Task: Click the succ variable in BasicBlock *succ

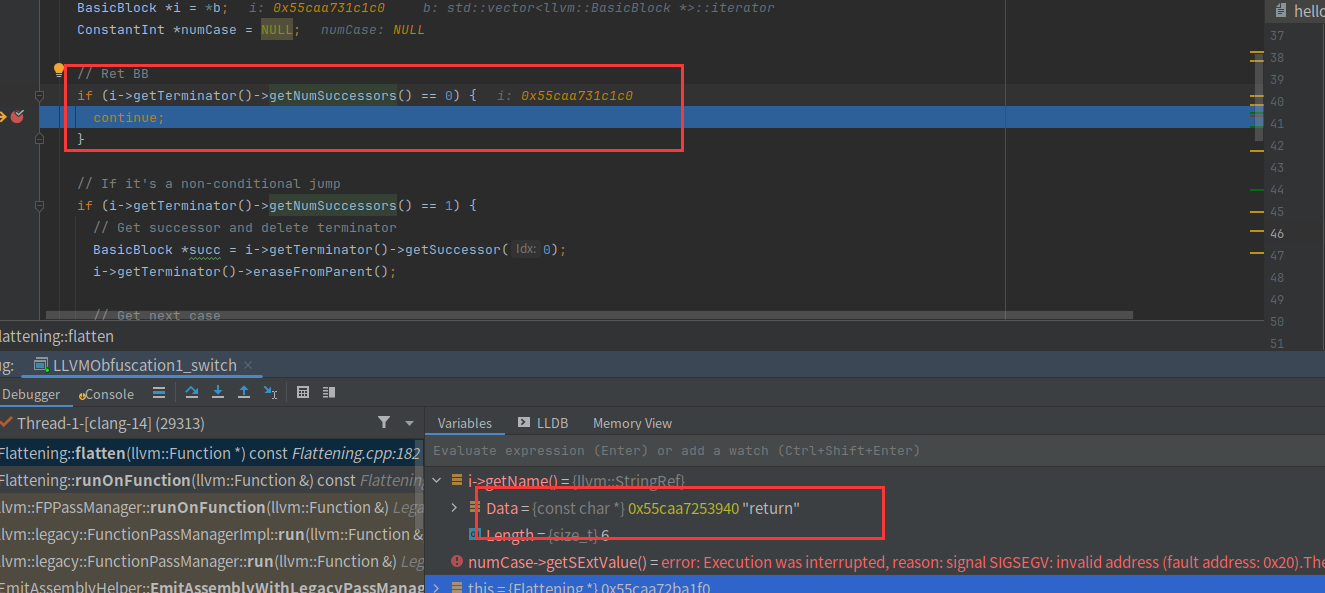Action: (204, 250)
